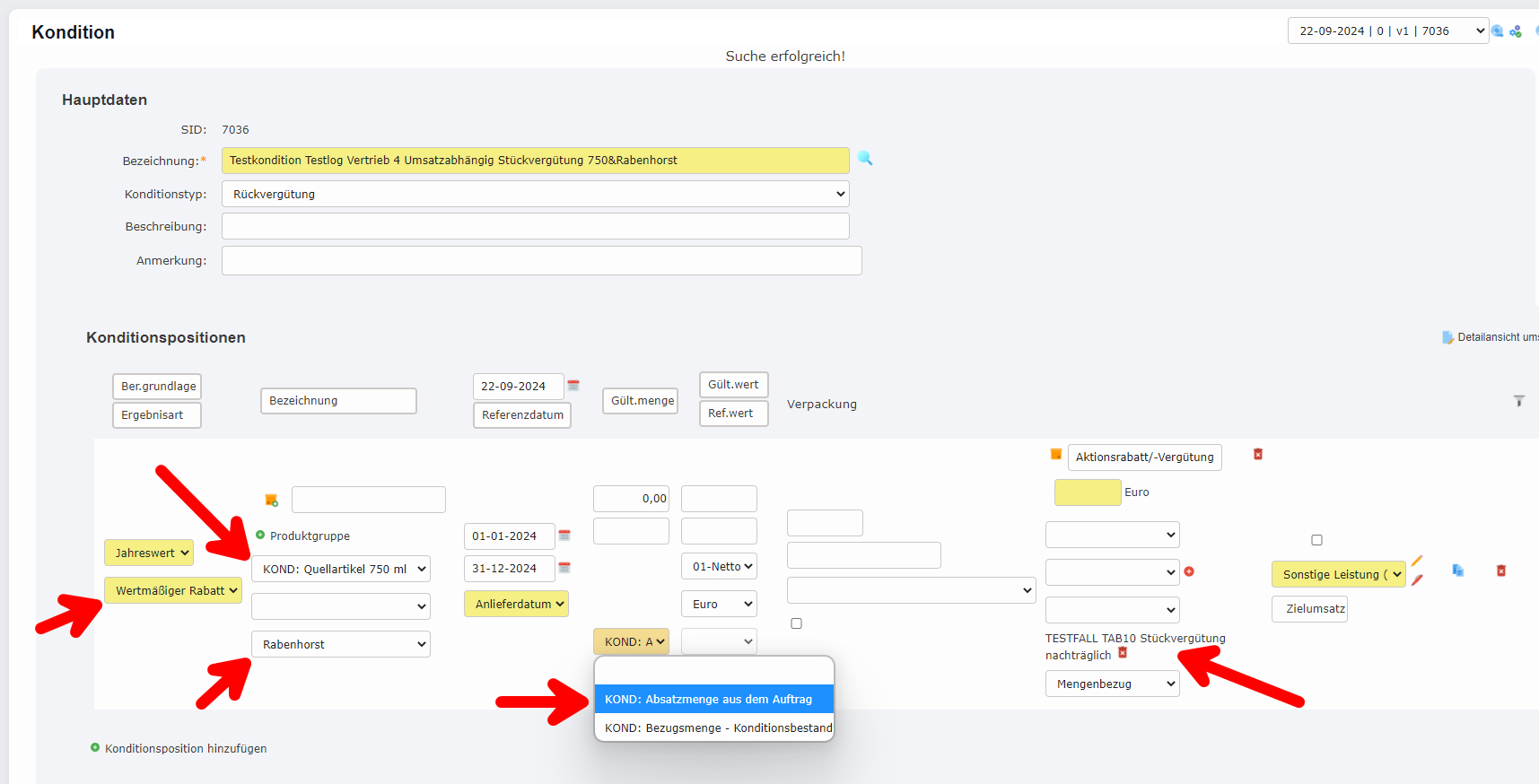The image size is (1539, 784).
Task: Click the yellow Euro amount field
Action: (1087, 492)
